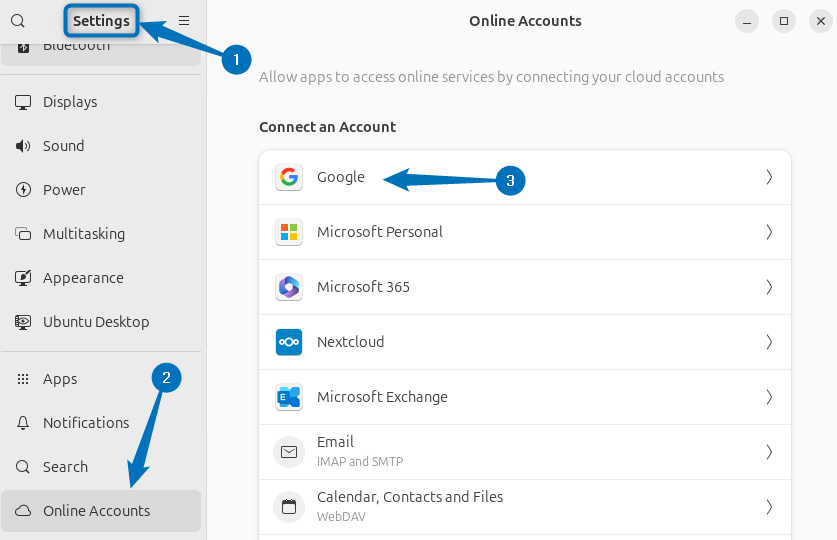Expand the Google account chevron
The width and height of the screenshot is (837, 540).
pyautogui.click(x=769, y=177)
